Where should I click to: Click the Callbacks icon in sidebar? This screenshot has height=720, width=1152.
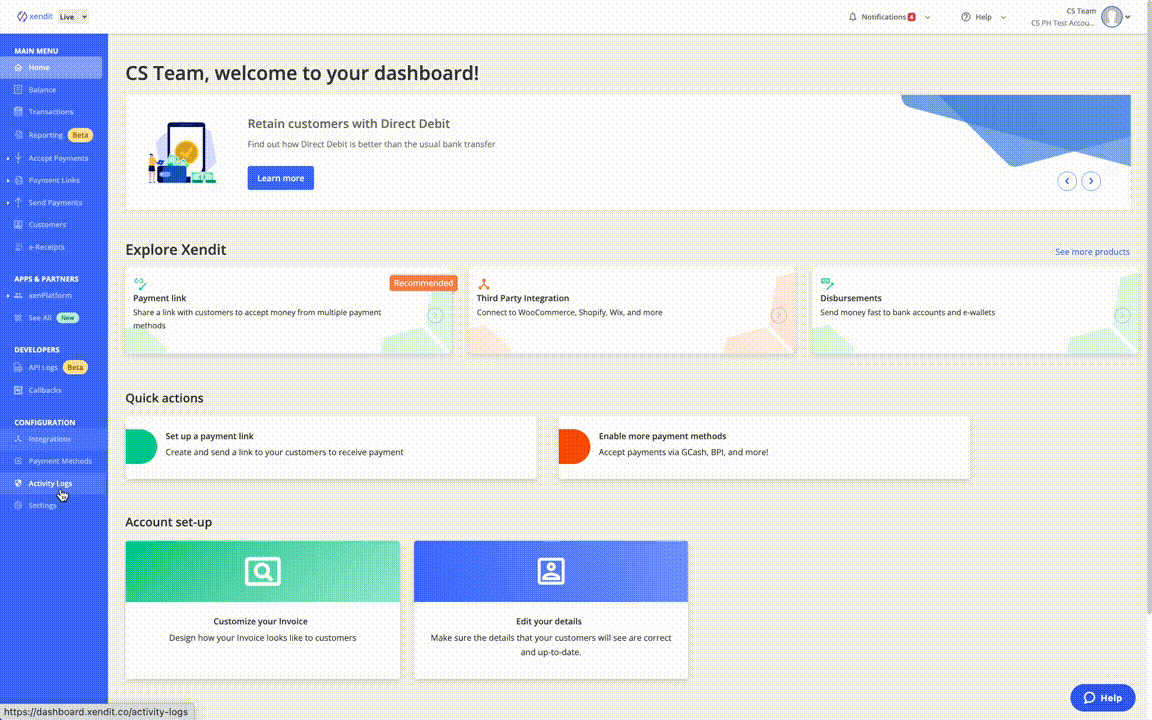point(18,390)
